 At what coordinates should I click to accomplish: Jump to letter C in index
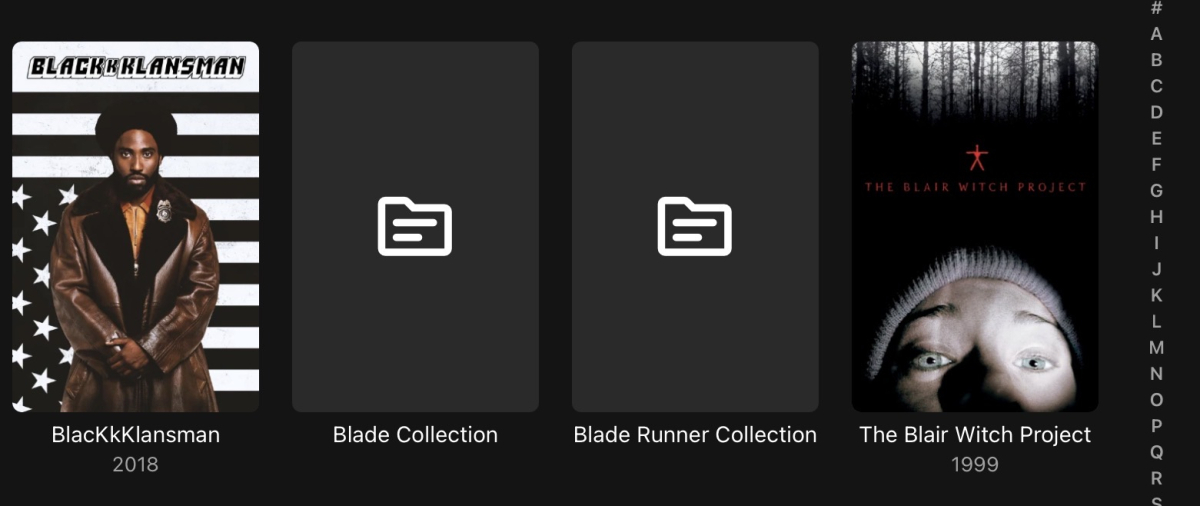1157,86
